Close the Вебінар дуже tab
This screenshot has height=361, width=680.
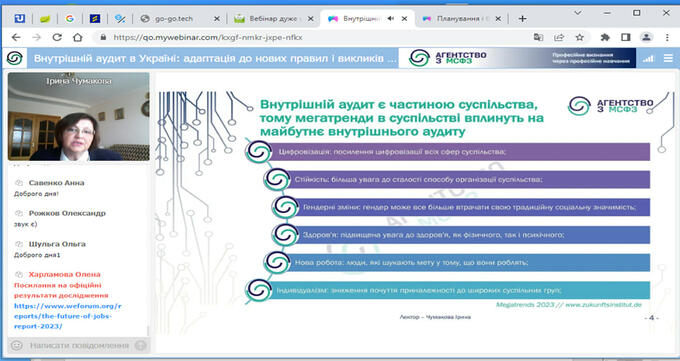(311, 19)
